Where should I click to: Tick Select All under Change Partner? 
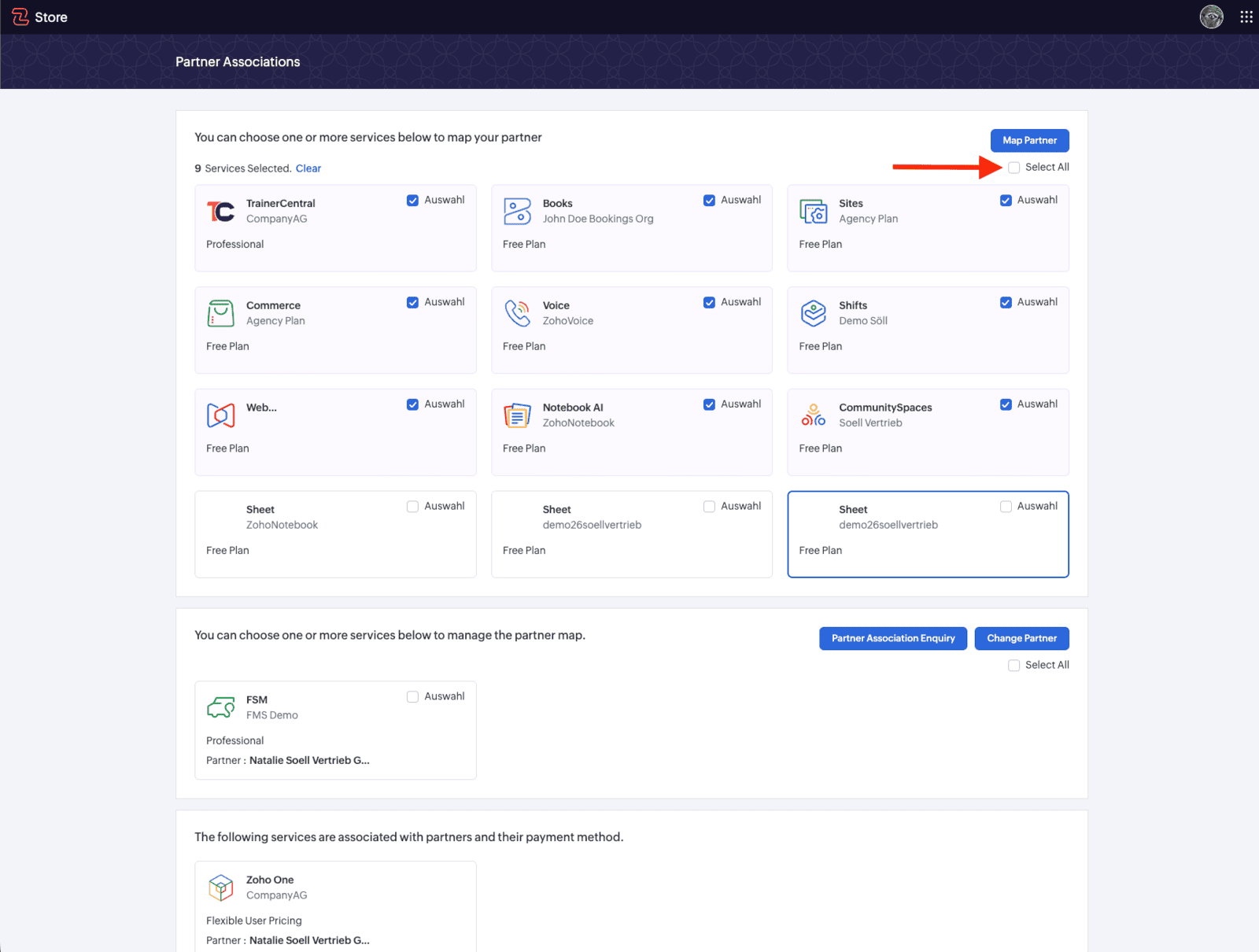(x=1014, y=666)
